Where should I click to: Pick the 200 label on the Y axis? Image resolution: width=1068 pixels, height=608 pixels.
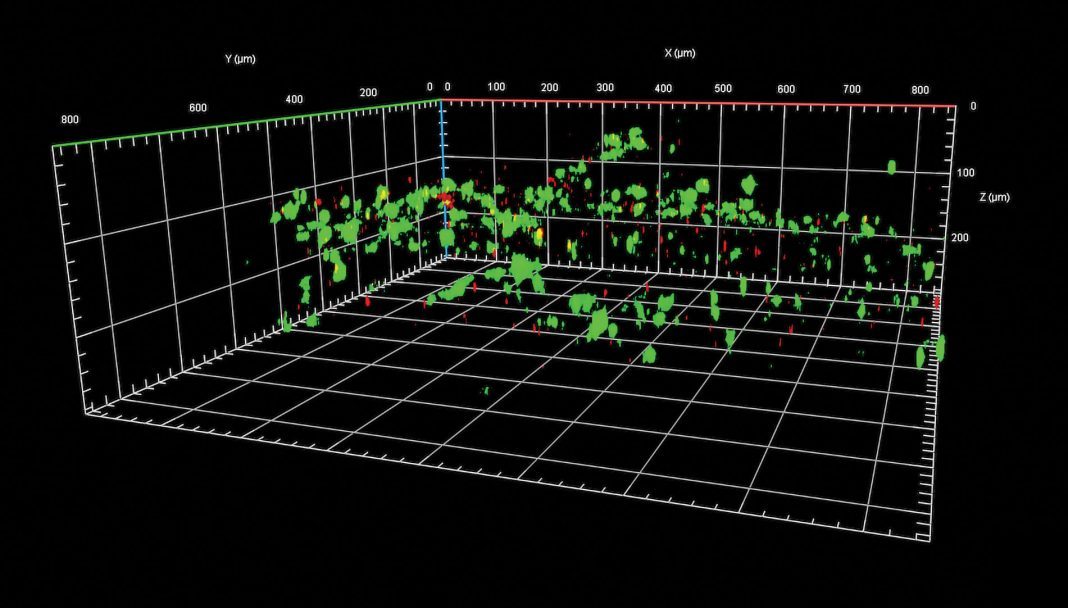click(368, 93)
